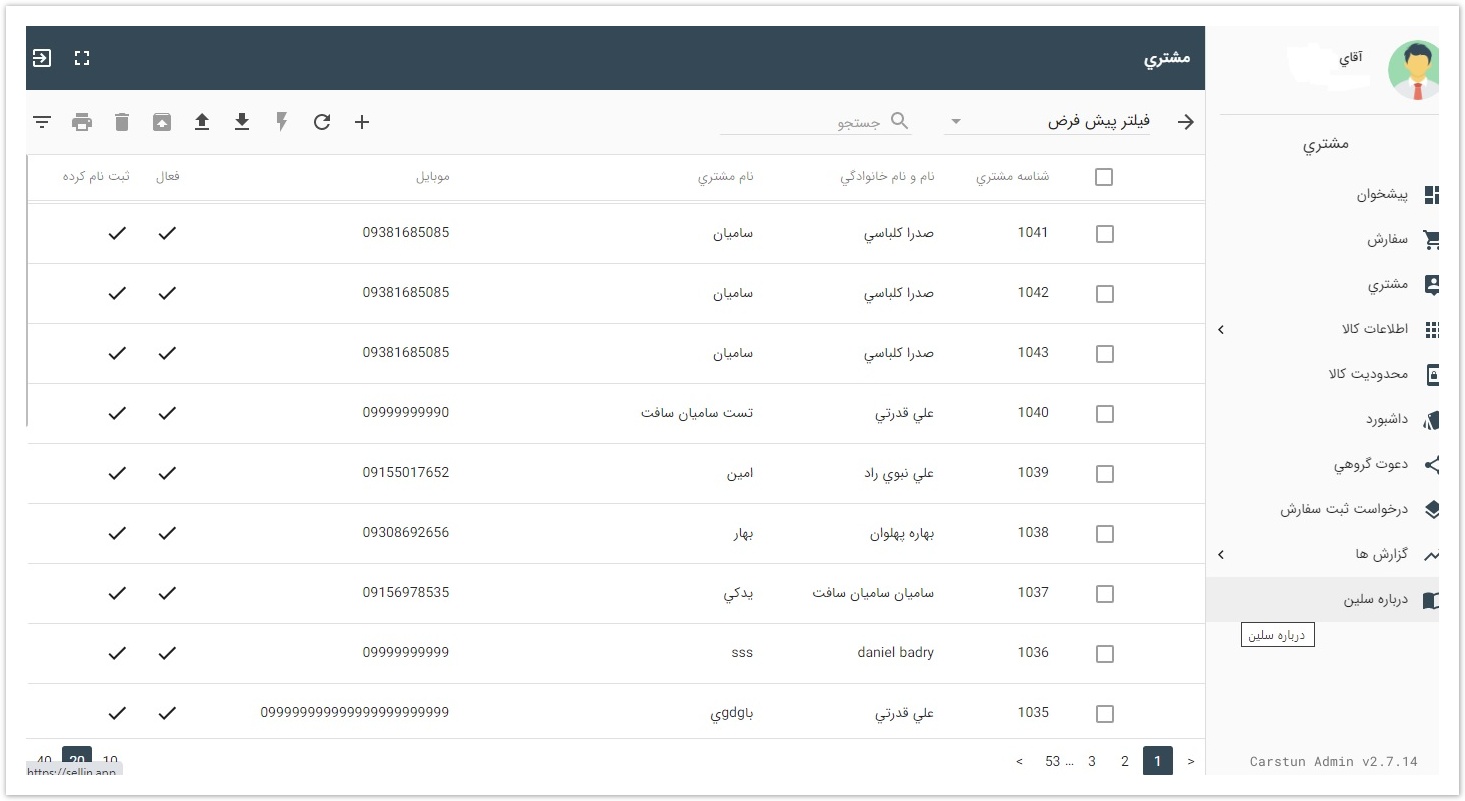1465x801 pixels.
Task: Click the سفارش shopping cart icon
Action: (1431, 240)
